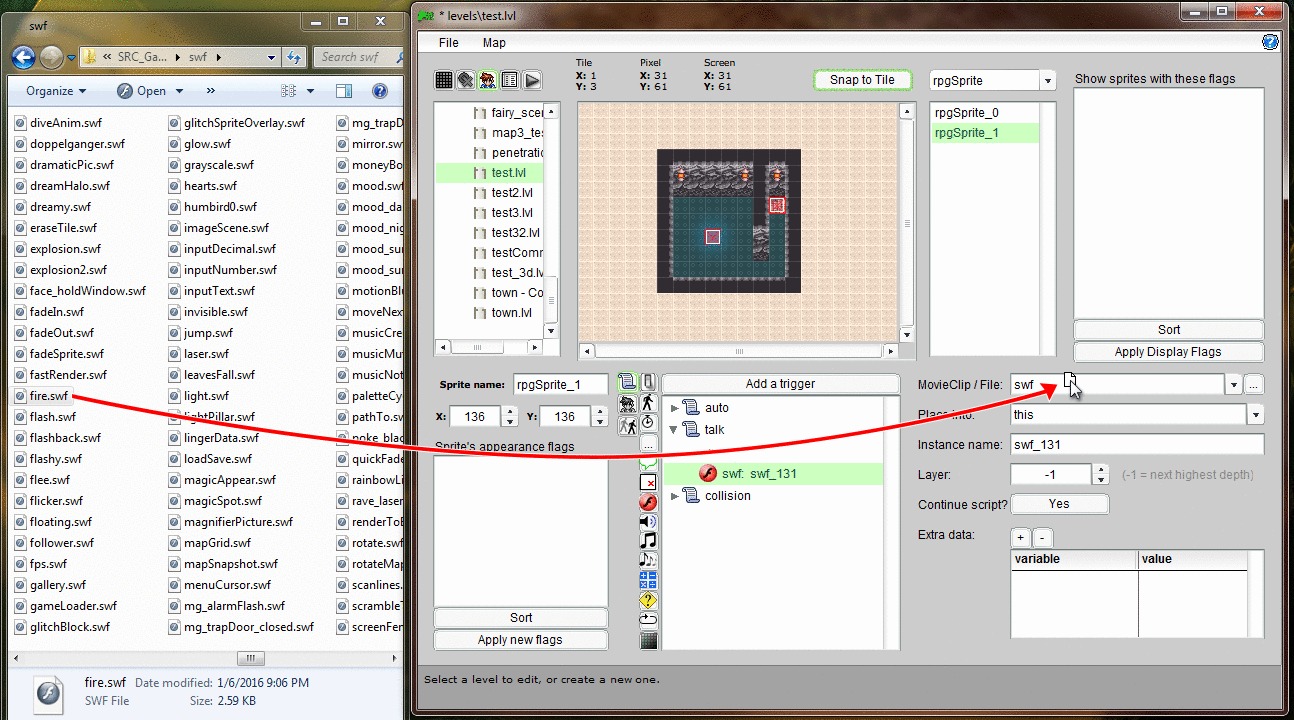Collapse the talk trigger node
The height and width of the screenshot is (720, 1294).
click(675, 430)
